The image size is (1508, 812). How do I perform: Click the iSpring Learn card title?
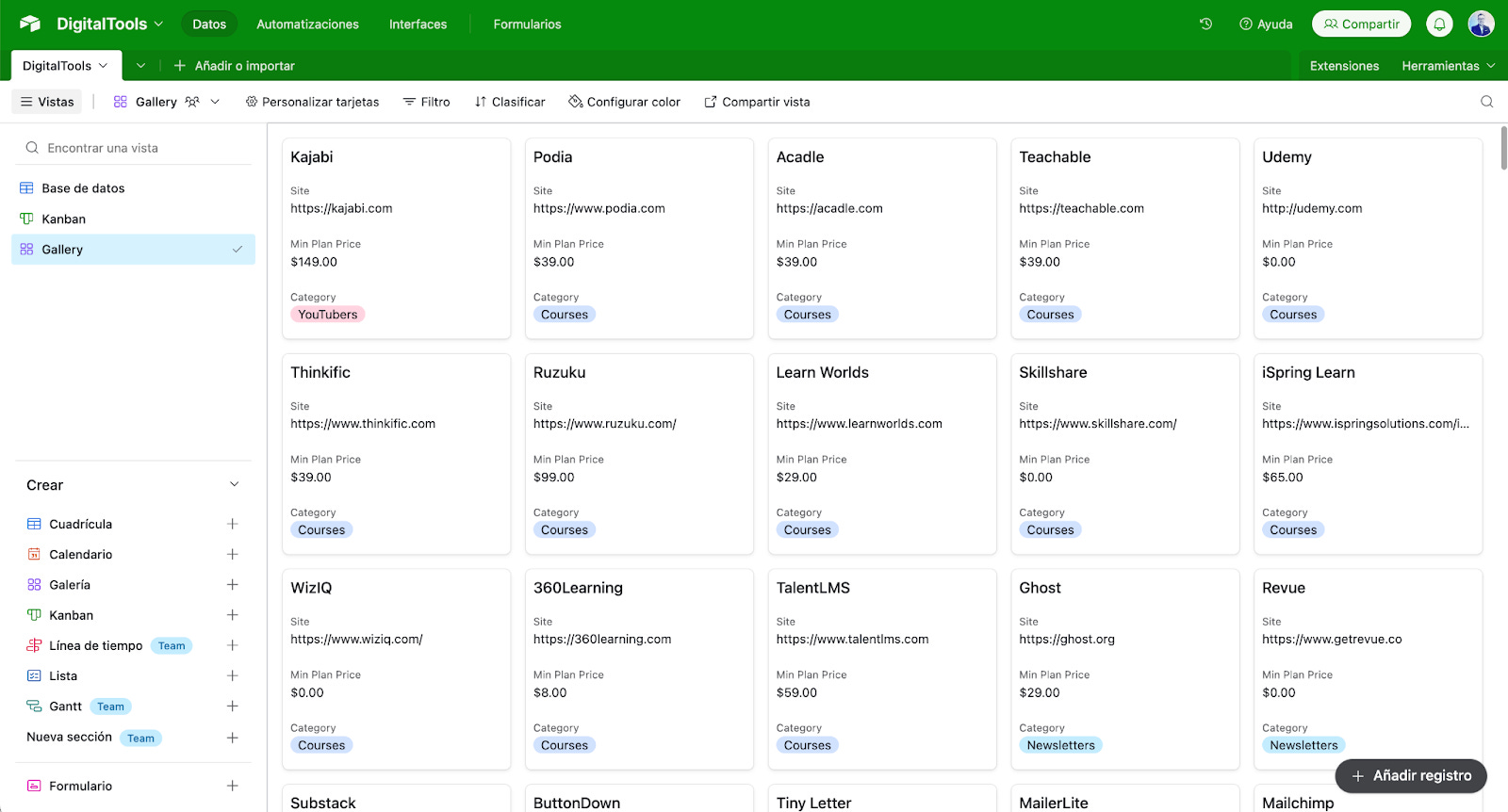point(1308,373)
